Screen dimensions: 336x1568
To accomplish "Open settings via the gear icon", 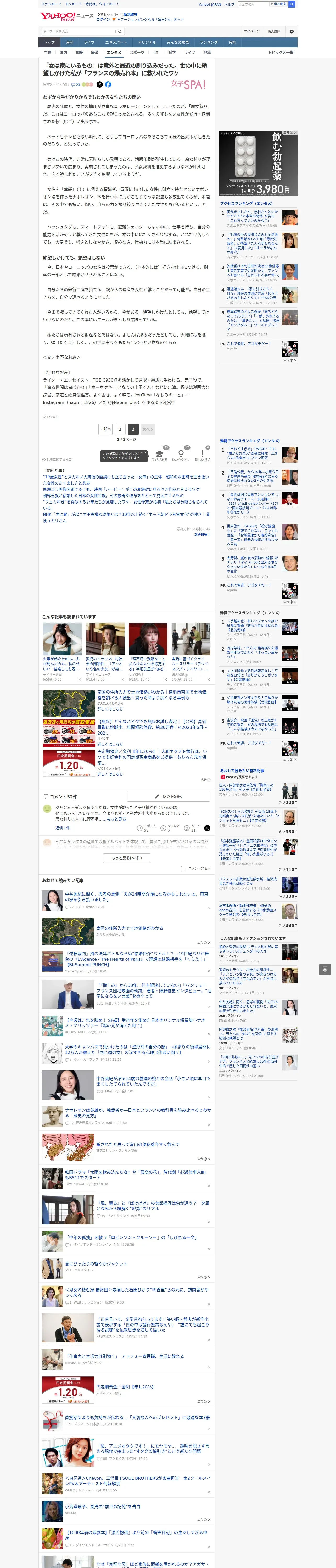I will [x=292, y=32].
